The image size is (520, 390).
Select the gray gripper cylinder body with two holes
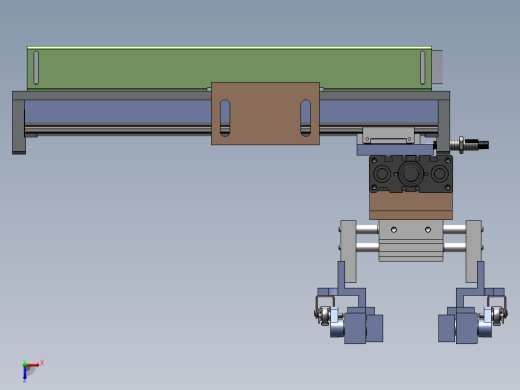tap(411, 240)
